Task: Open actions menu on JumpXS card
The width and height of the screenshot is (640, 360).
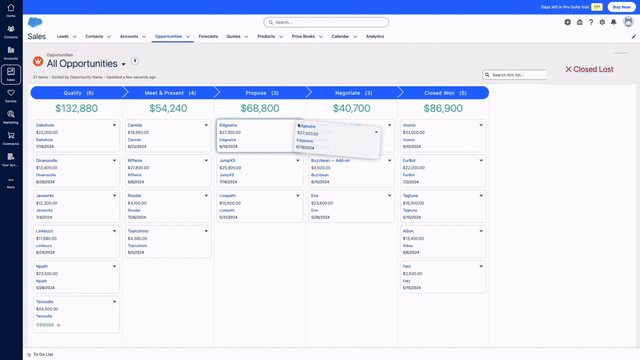Action: [298, 160]
